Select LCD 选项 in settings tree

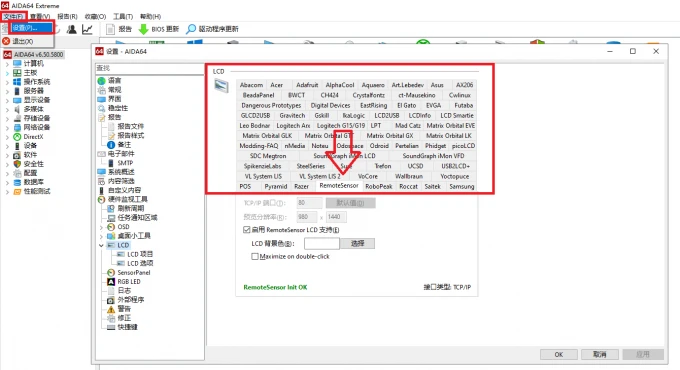(140, 263)
